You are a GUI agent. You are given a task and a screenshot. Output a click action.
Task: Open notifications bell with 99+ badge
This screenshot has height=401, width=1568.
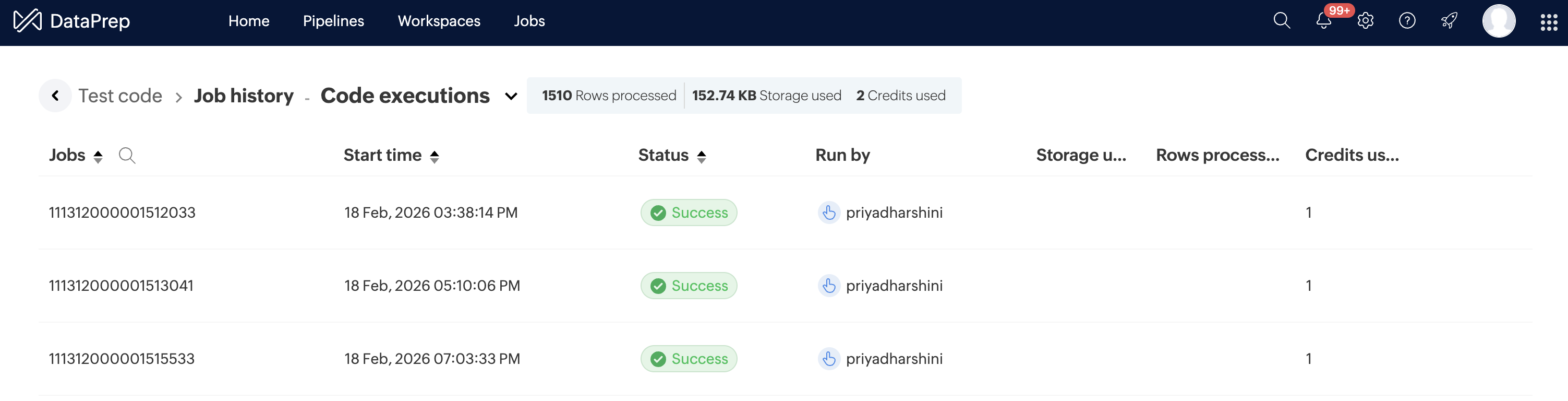(1323, 21)
